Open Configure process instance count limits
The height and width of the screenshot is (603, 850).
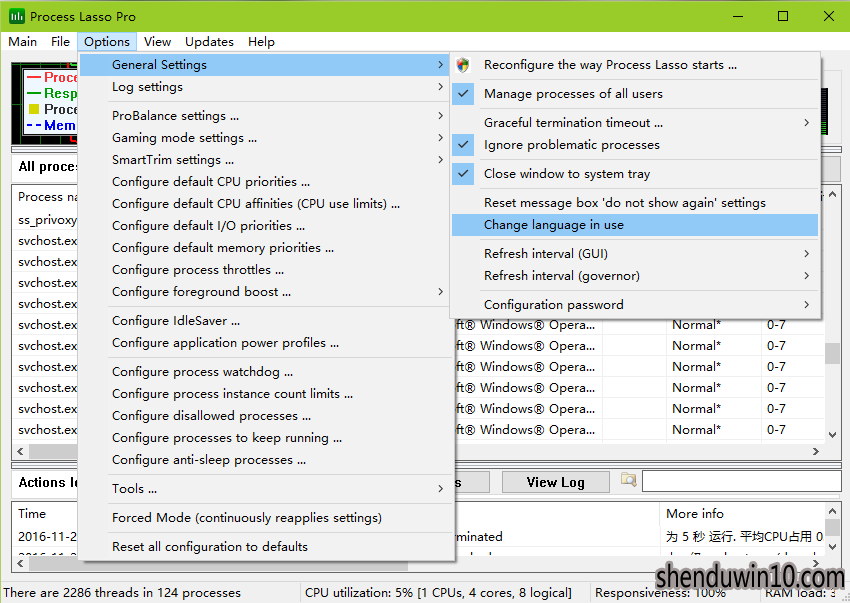(x=265, y=394)
